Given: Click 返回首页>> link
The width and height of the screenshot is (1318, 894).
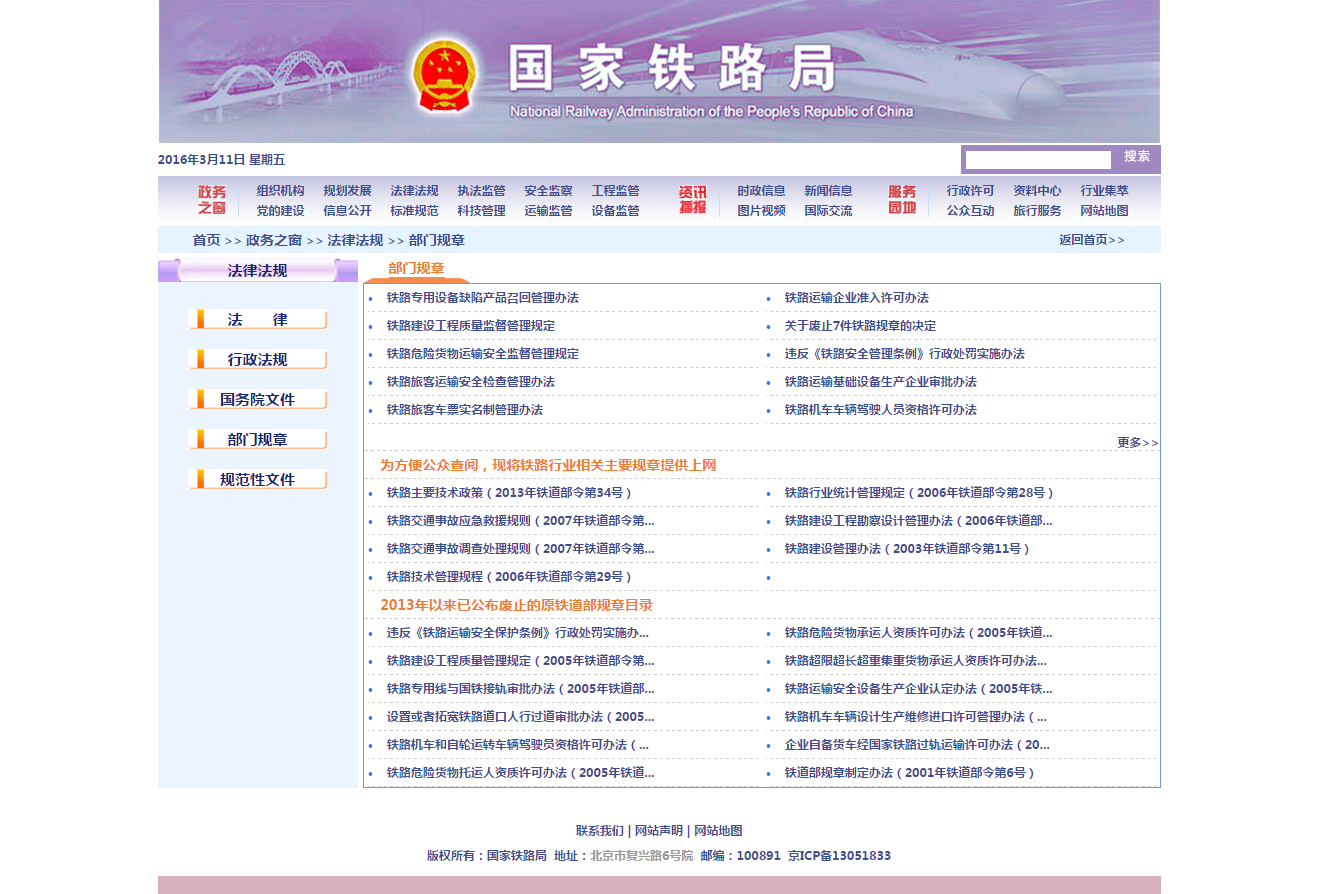Looking at the screenshot, I should (1091, 240).
